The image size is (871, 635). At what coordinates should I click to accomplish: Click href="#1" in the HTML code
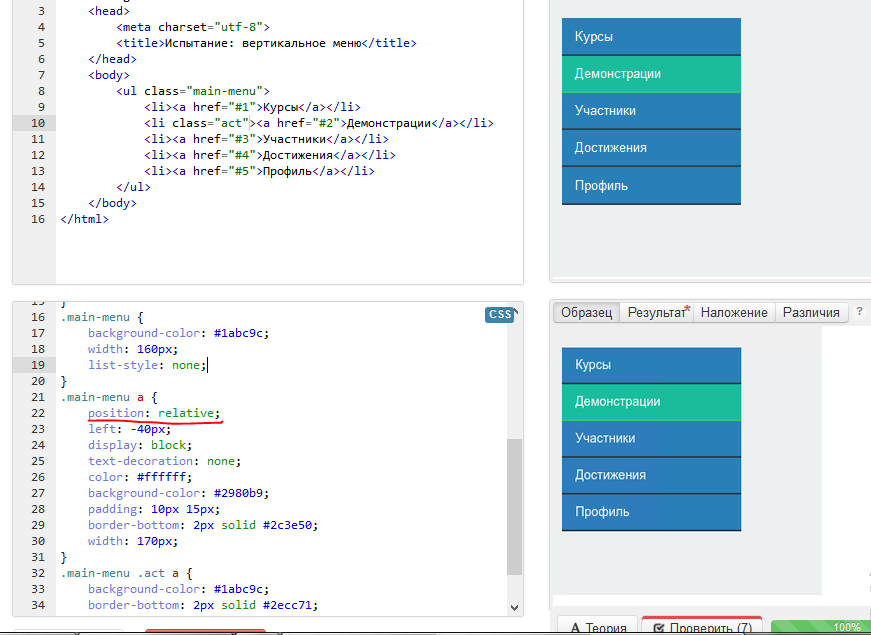click(x=224, y=107)
